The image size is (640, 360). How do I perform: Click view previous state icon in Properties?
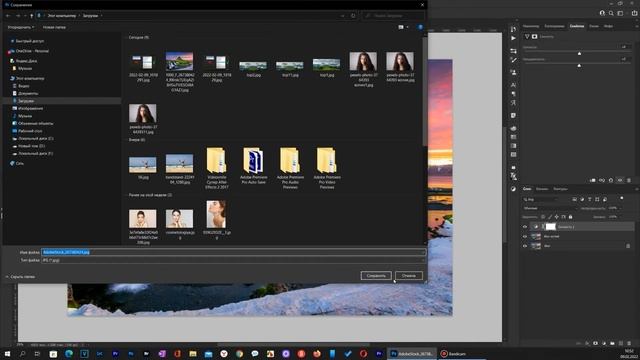point(602,180)
